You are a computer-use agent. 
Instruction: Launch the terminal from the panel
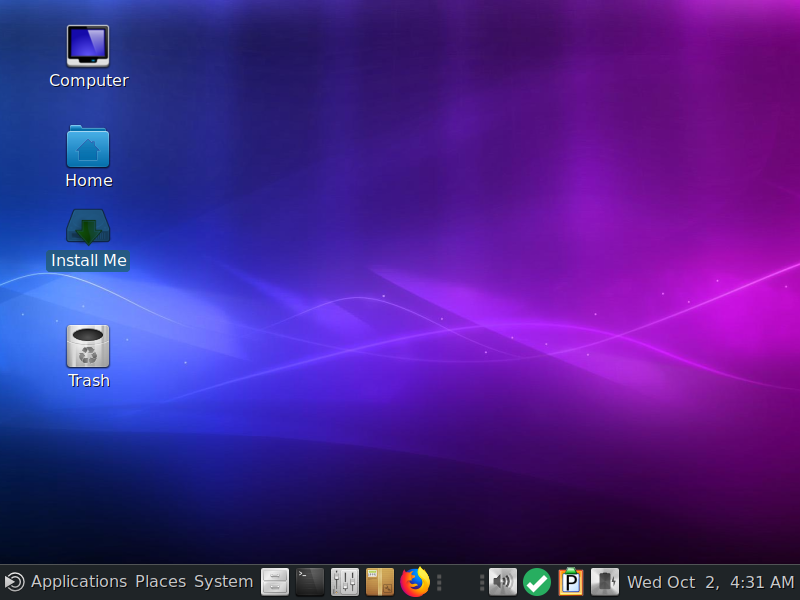(310, 582)
